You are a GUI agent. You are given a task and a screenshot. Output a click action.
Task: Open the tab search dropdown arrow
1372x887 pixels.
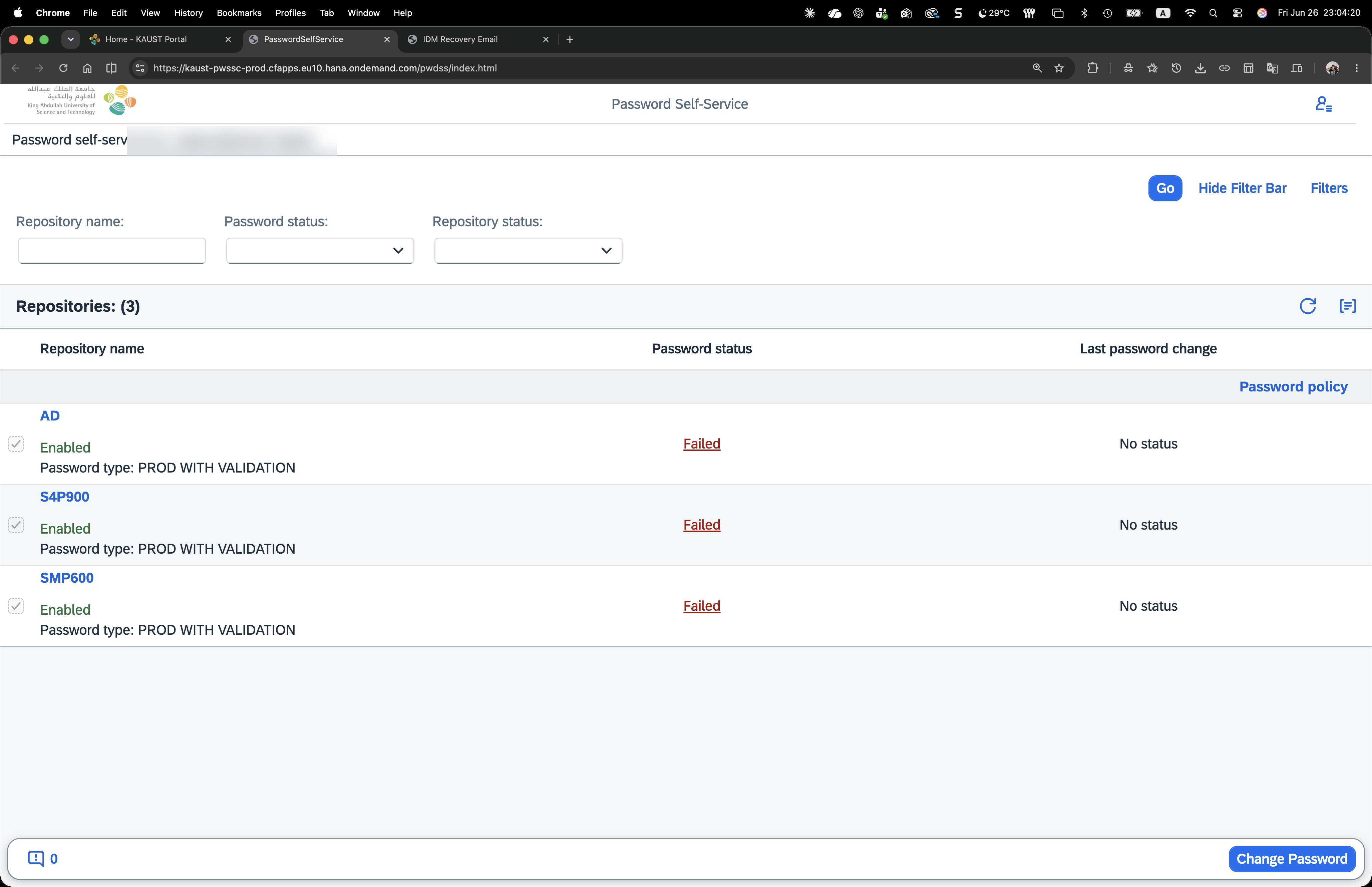[x=70, y=39]
